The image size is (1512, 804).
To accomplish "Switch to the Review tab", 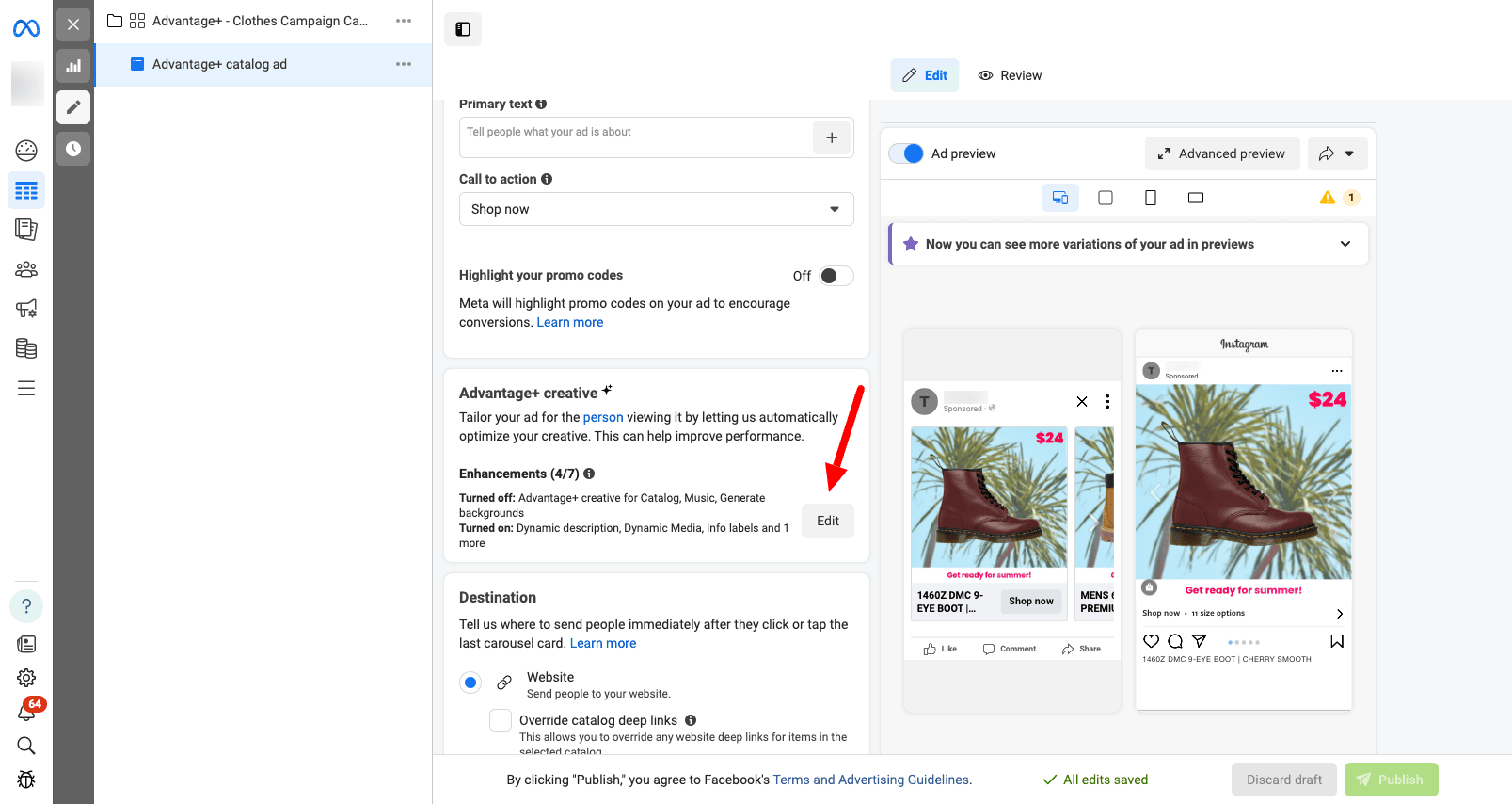I will point(1010,75).
